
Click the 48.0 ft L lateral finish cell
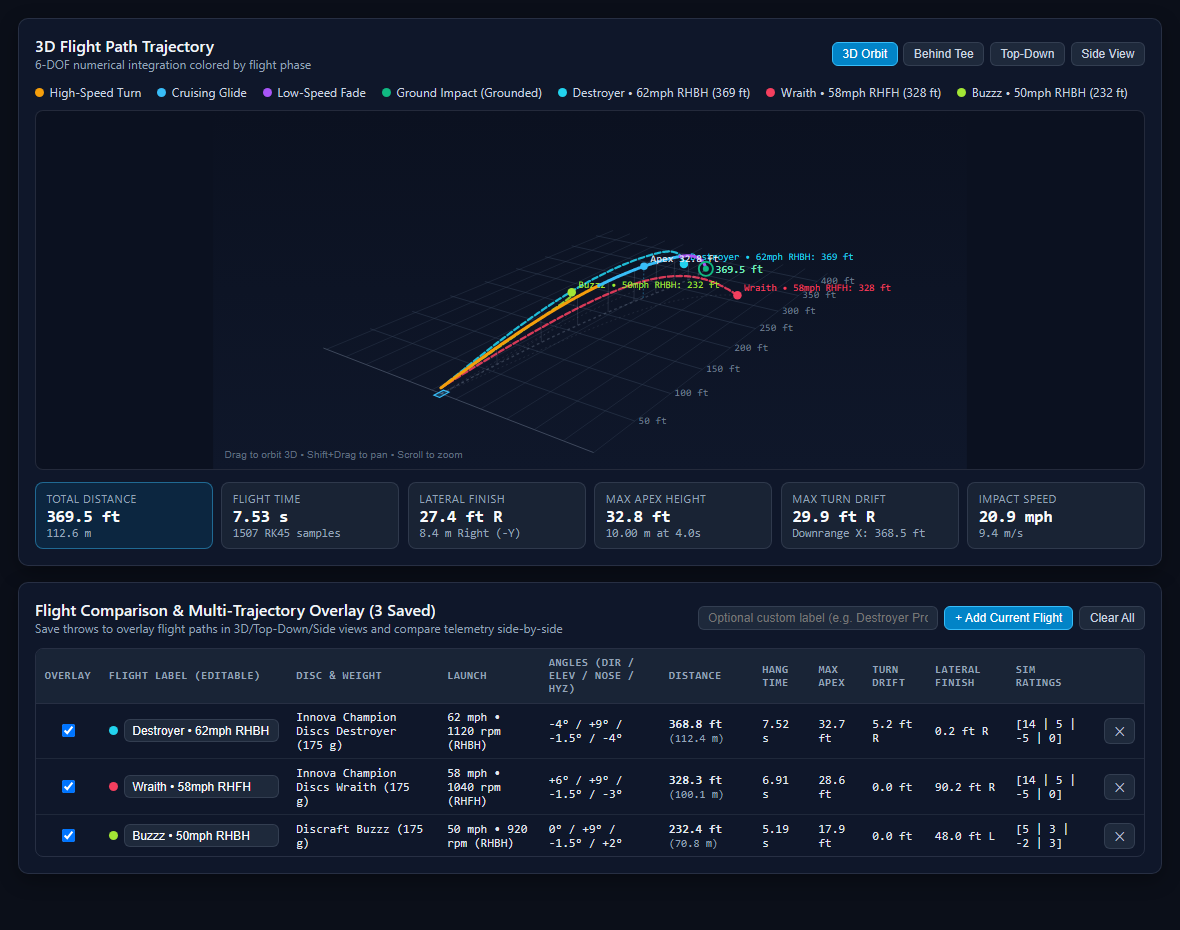[964, 836]
